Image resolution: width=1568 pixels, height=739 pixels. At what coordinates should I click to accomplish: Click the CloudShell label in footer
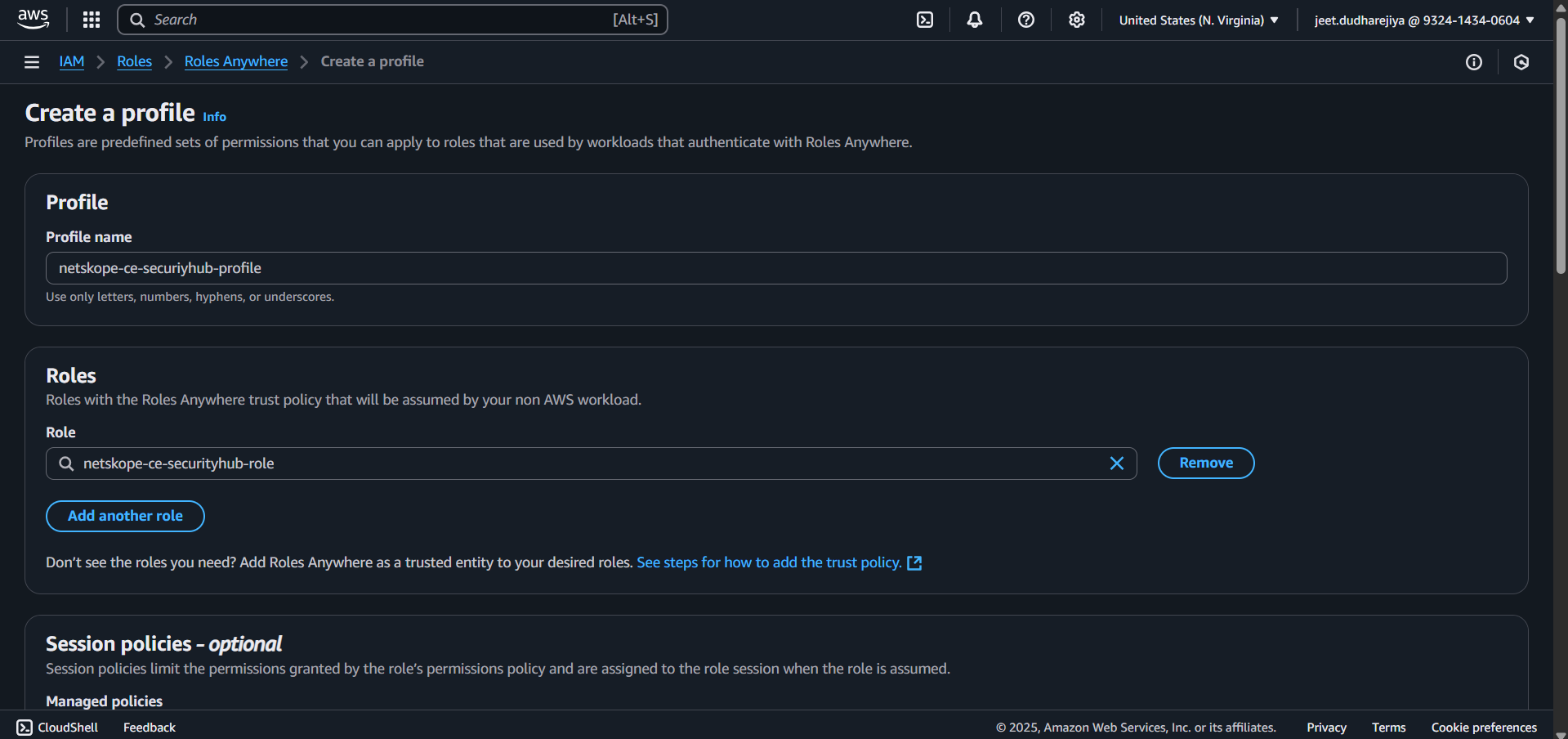tap(68, 728)
